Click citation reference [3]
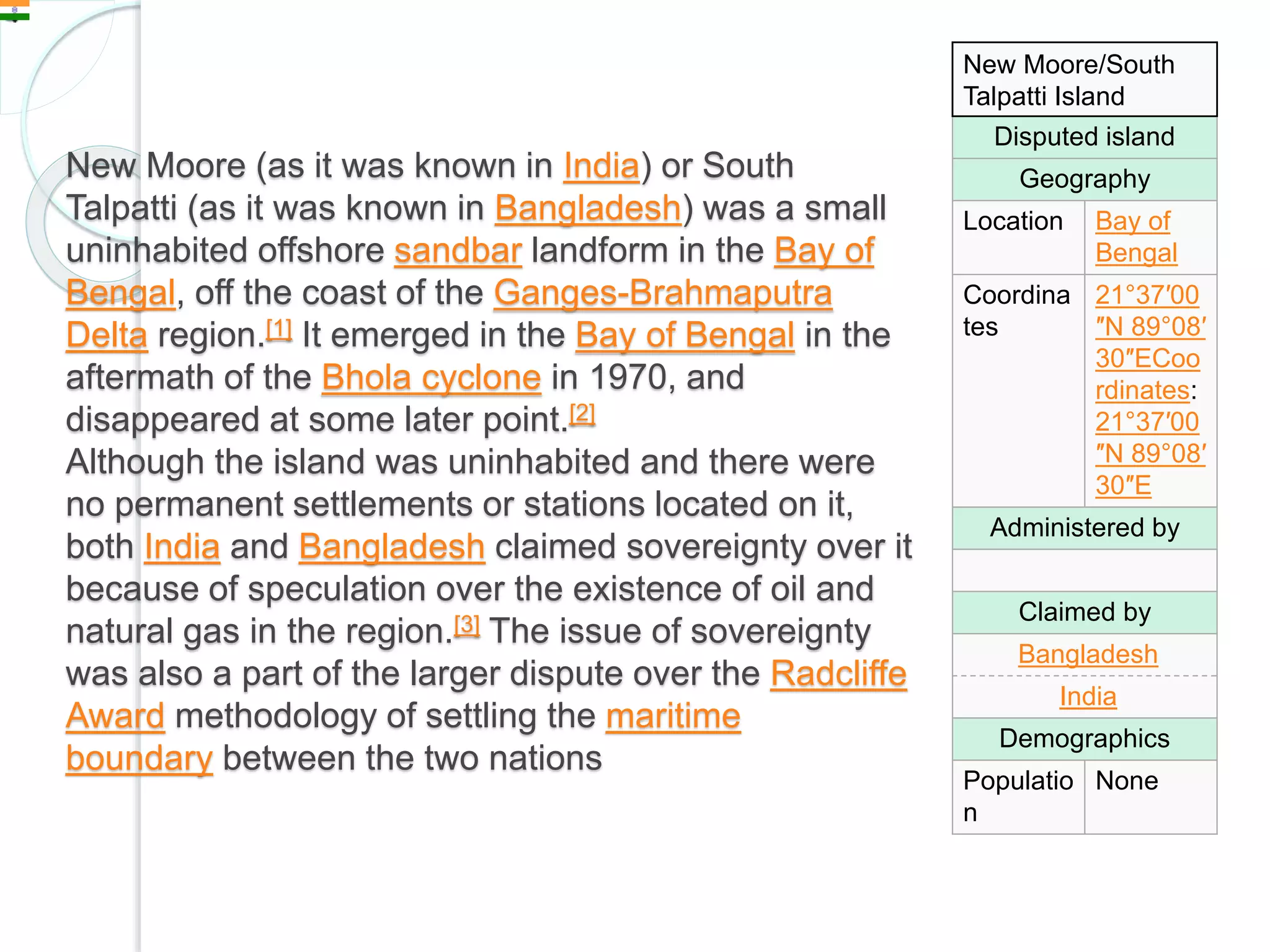Screen dimensions: 1270x952 coord(467,625)
